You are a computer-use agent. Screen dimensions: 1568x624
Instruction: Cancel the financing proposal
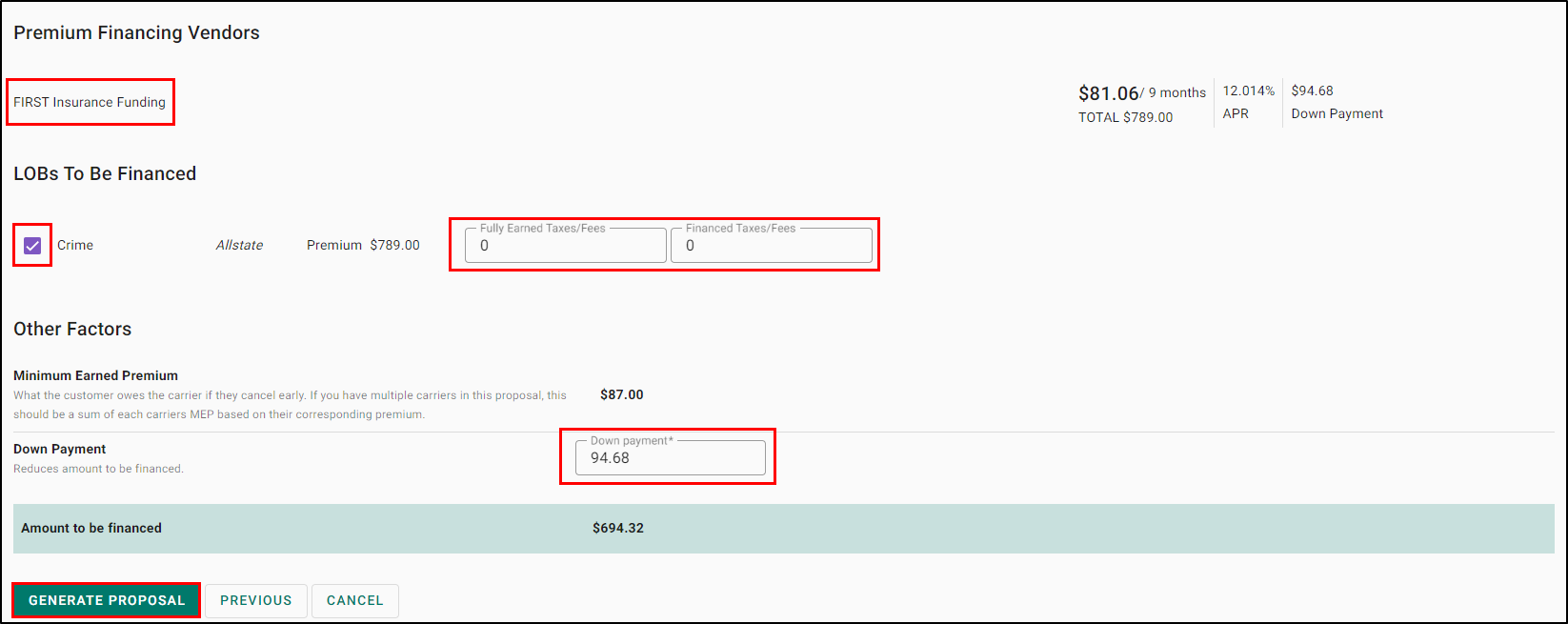tap(355, 600)
